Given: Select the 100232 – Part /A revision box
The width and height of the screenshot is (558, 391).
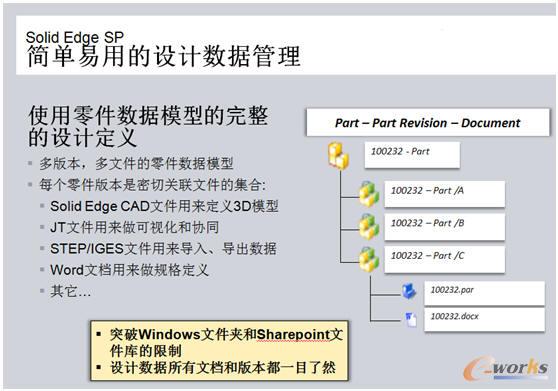Looking at the screenshot, I should 444,194.
